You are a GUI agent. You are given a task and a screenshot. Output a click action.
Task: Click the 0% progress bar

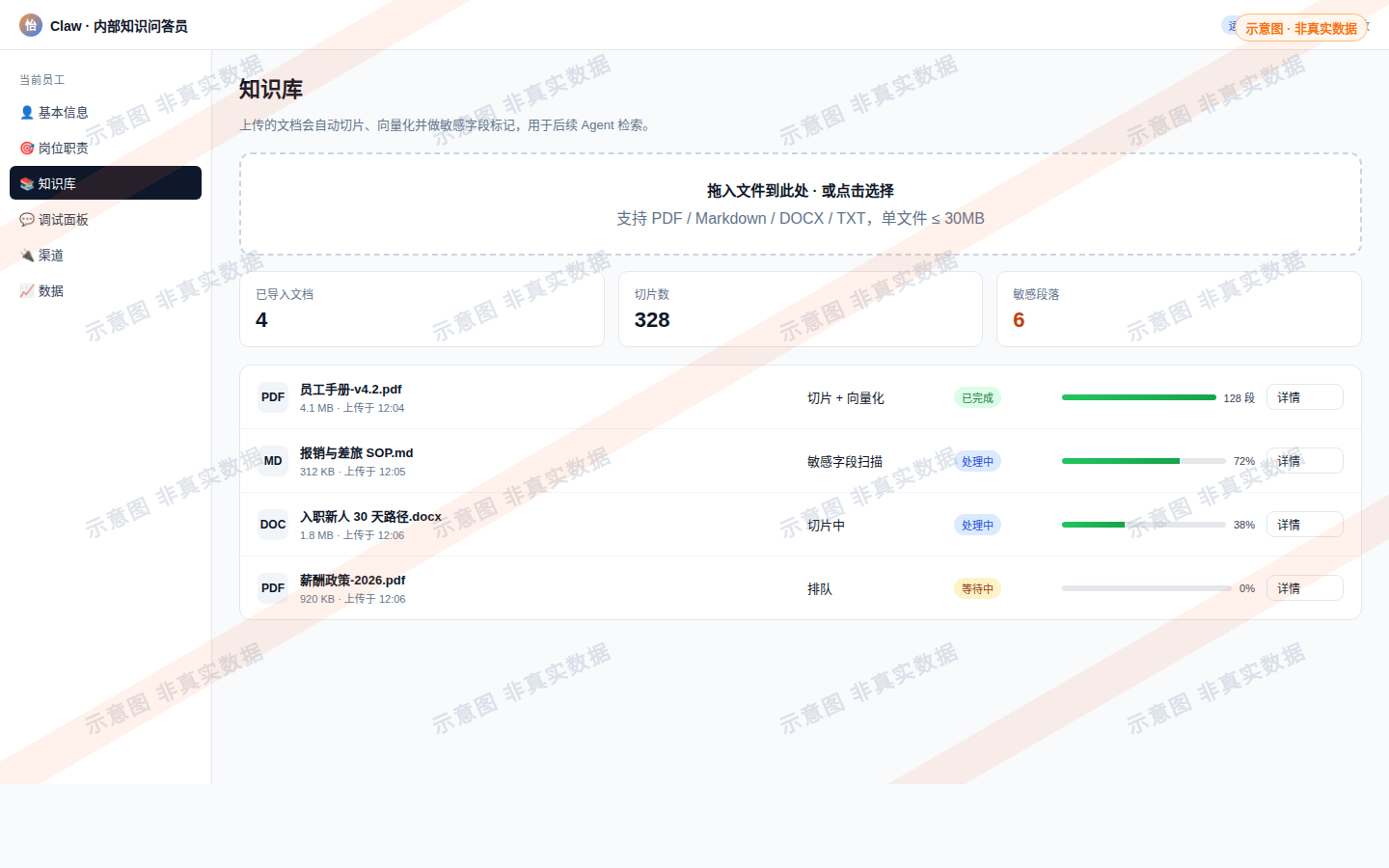pyautogui.click(x=1146, y=588)
